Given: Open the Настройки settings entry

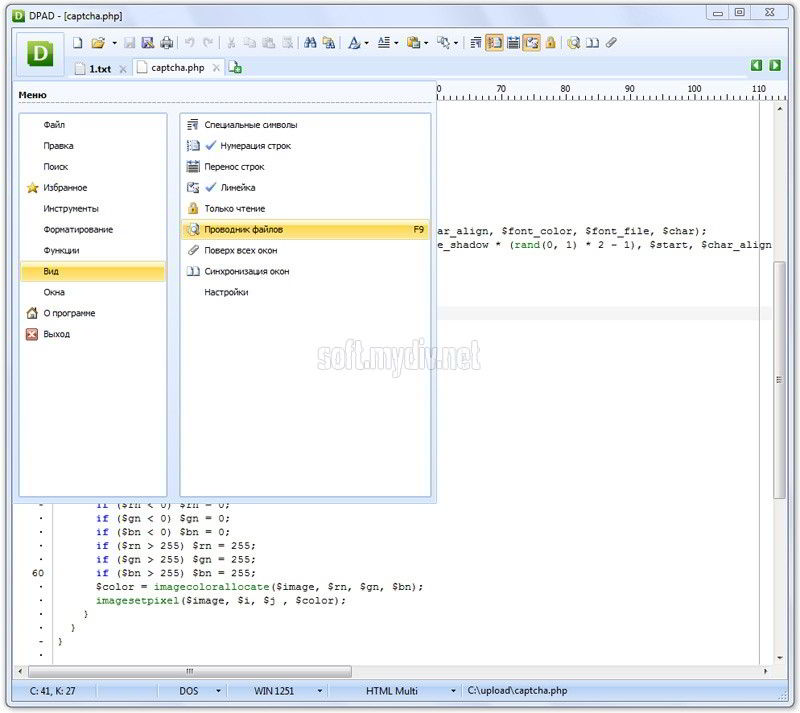Looking at the screenshot, I should pyautogui.click(x=226, y=293).
